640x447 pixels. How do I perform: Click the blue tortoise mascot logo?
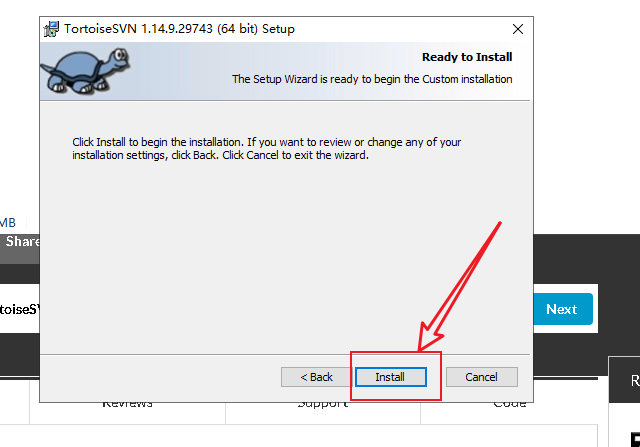(85, 71)
